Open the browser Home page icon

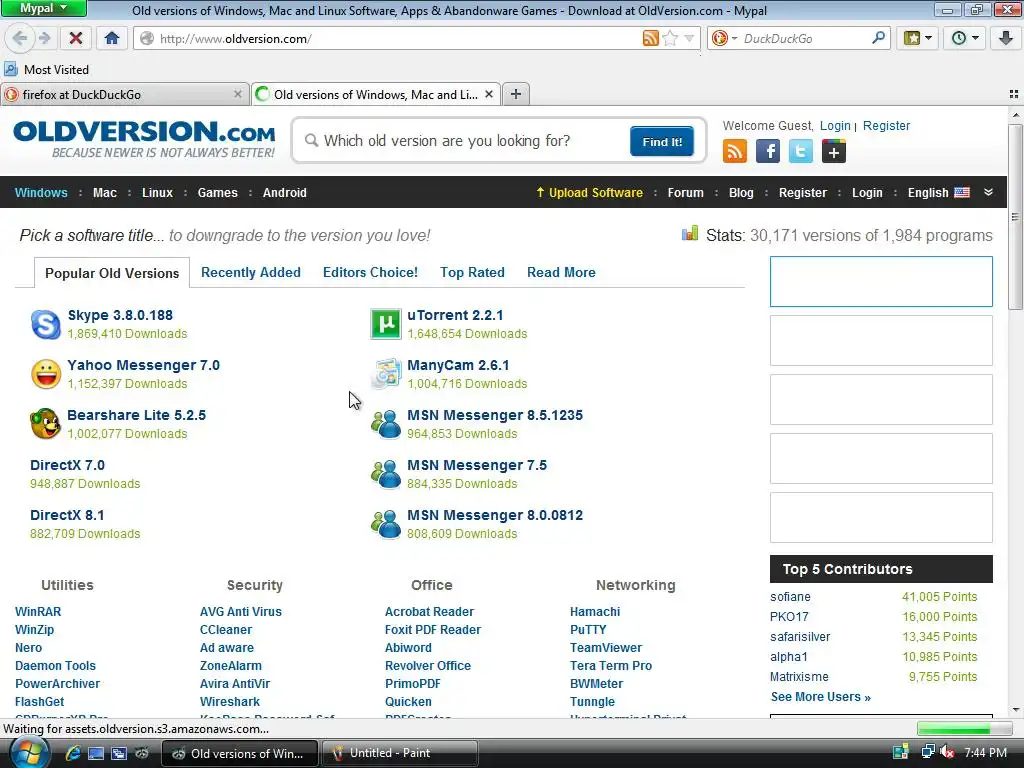coord(112,38)
